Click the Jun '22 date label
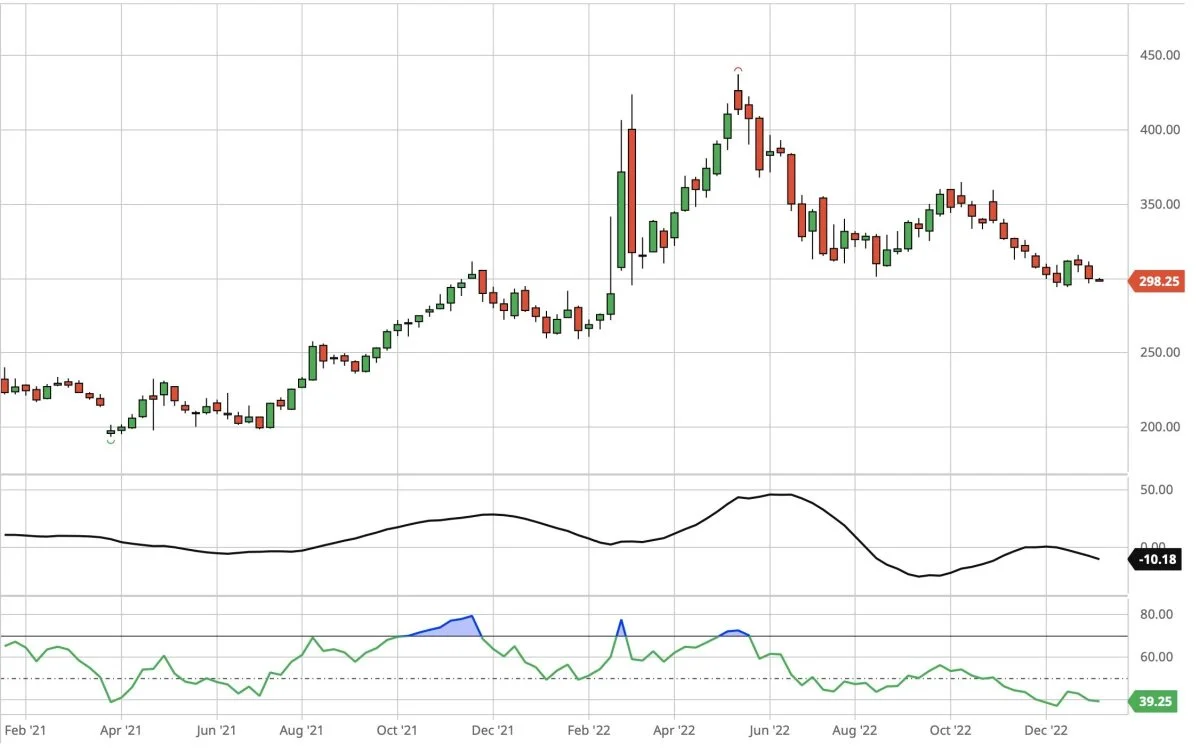The width and height of the screenshot is (1200, 754). pos(770,732)
